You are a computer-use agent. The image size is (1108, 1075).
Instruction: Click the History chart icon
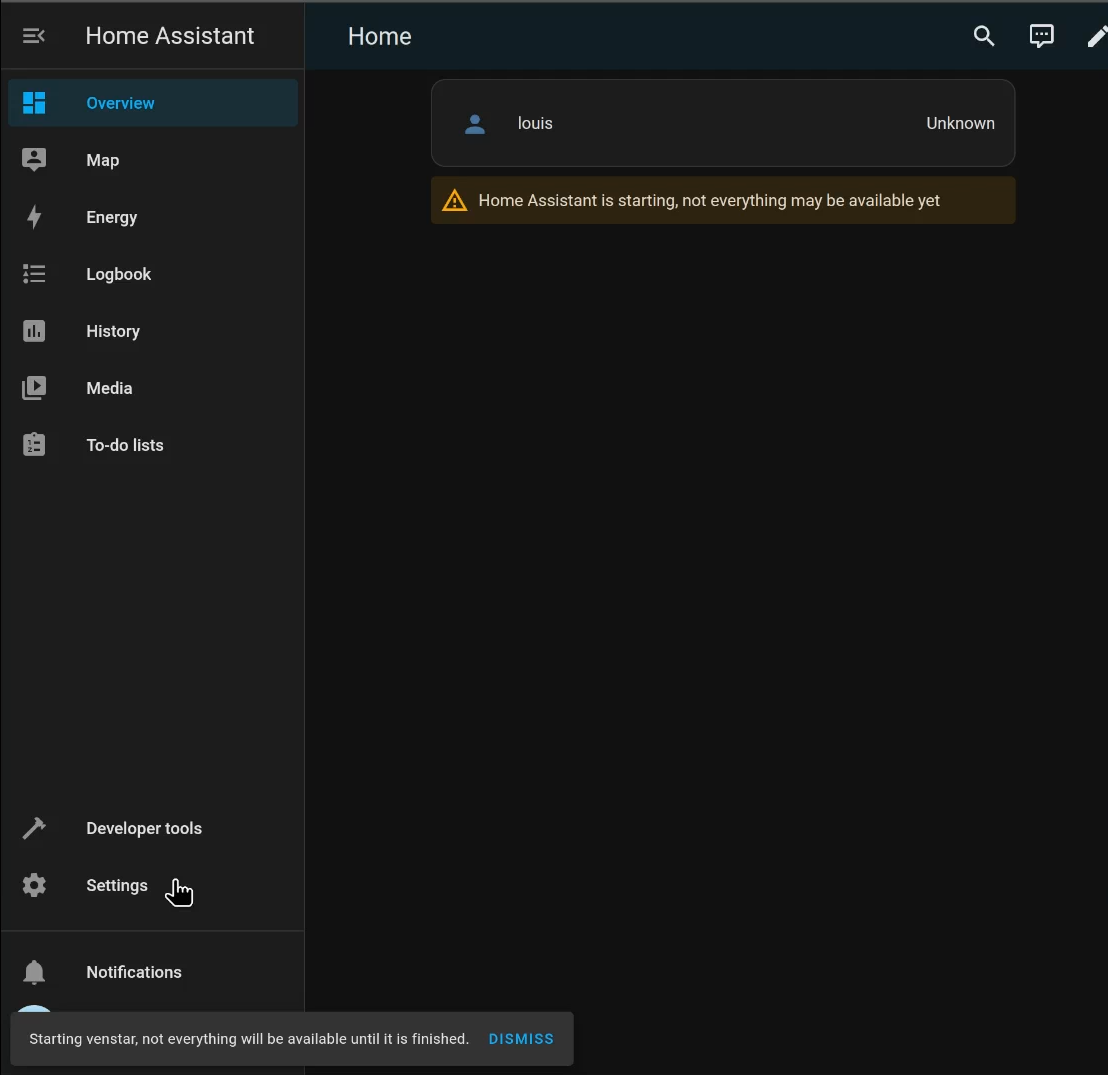34,331
